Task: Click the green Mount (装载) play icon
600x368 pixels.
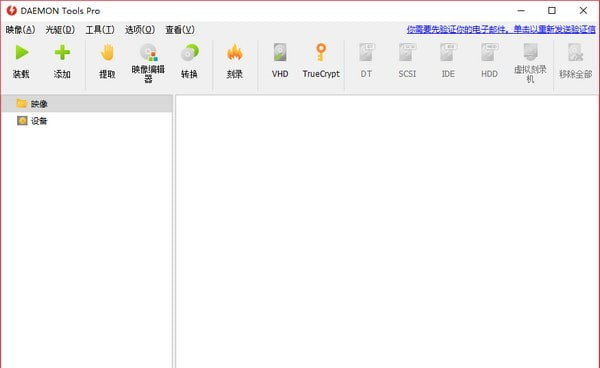Action: pyautogui.click(x=21, y=53)
